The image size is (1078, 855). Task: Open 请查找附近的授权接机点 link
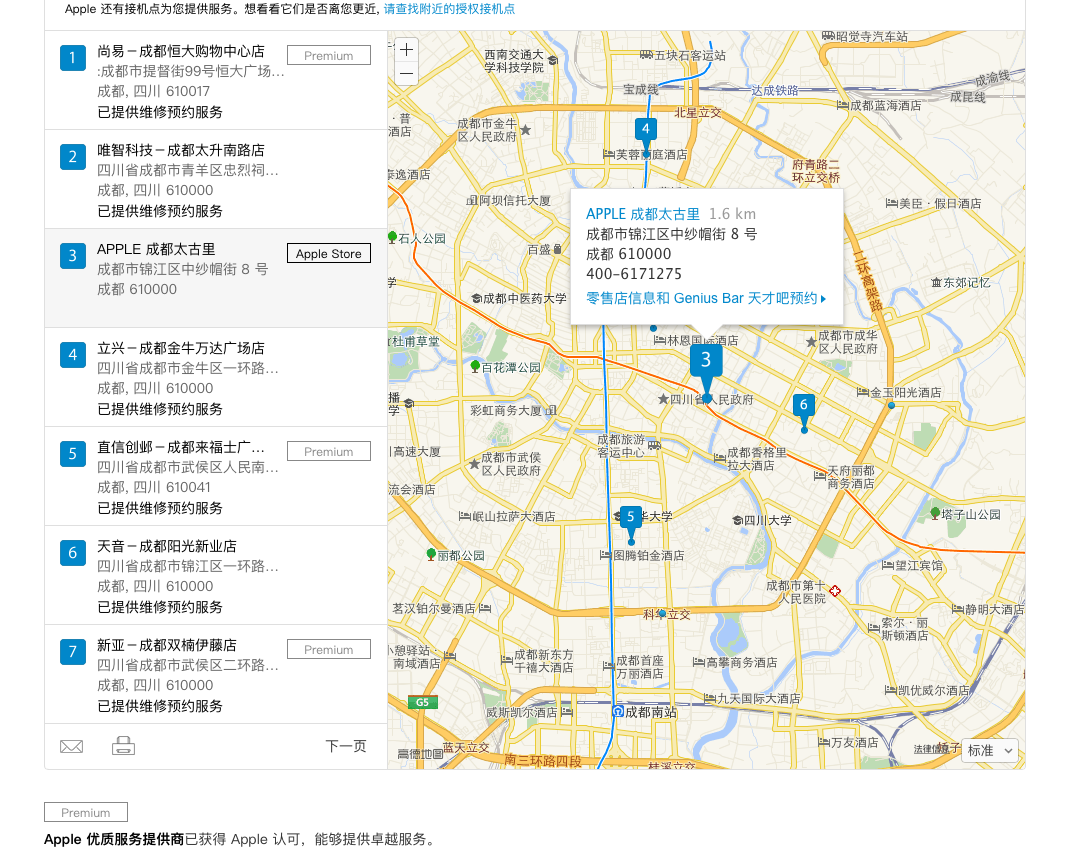click(x=449, y=9)
